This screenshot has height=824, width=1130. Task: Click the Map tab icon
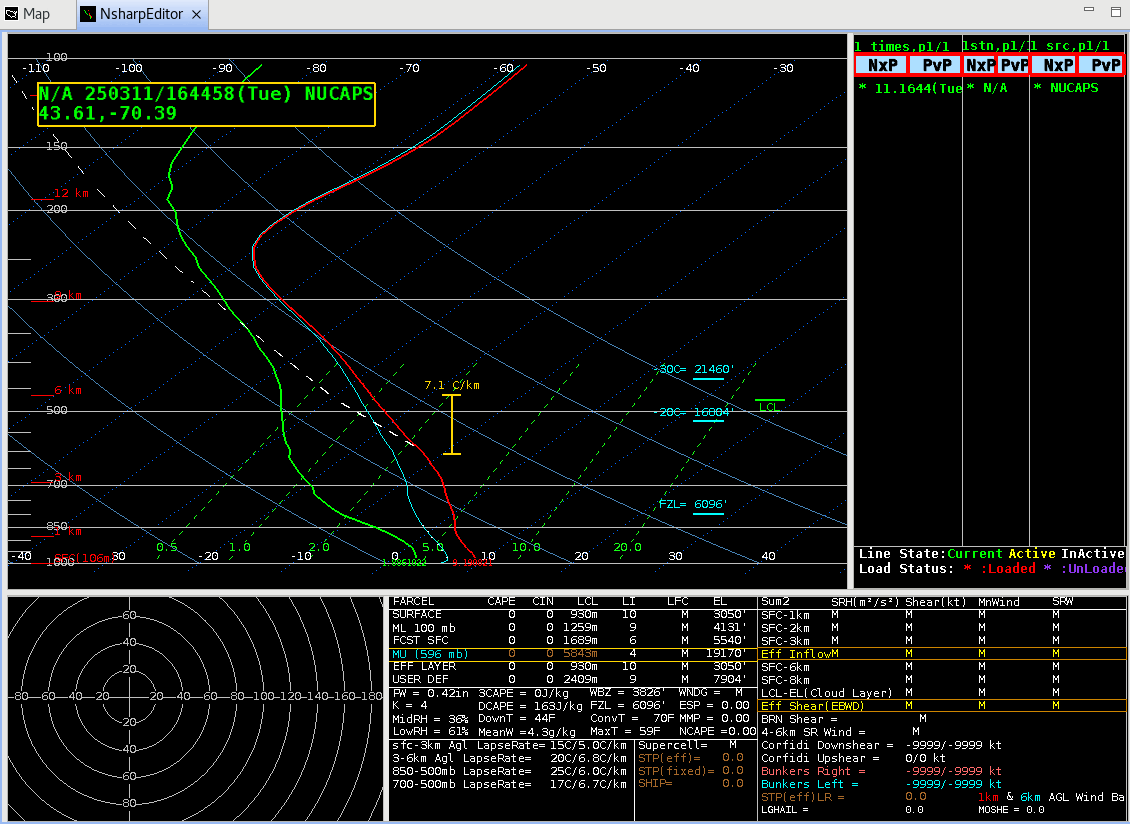click(x=11, y=14)
